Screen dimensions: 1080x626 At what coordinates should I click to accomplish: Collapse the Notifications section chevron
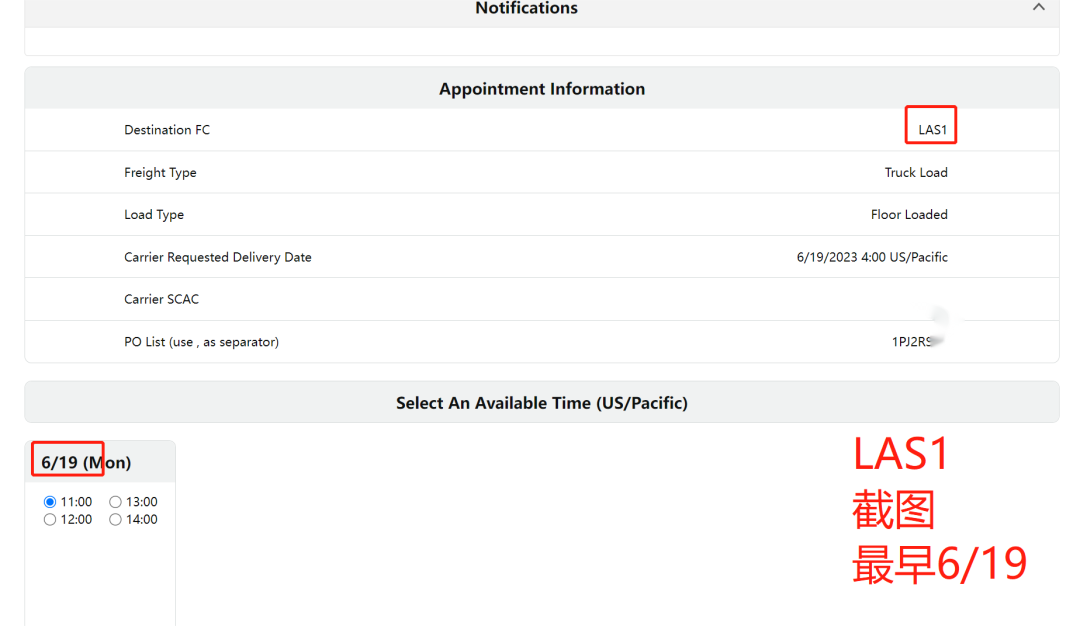(x=1038, y=8)
